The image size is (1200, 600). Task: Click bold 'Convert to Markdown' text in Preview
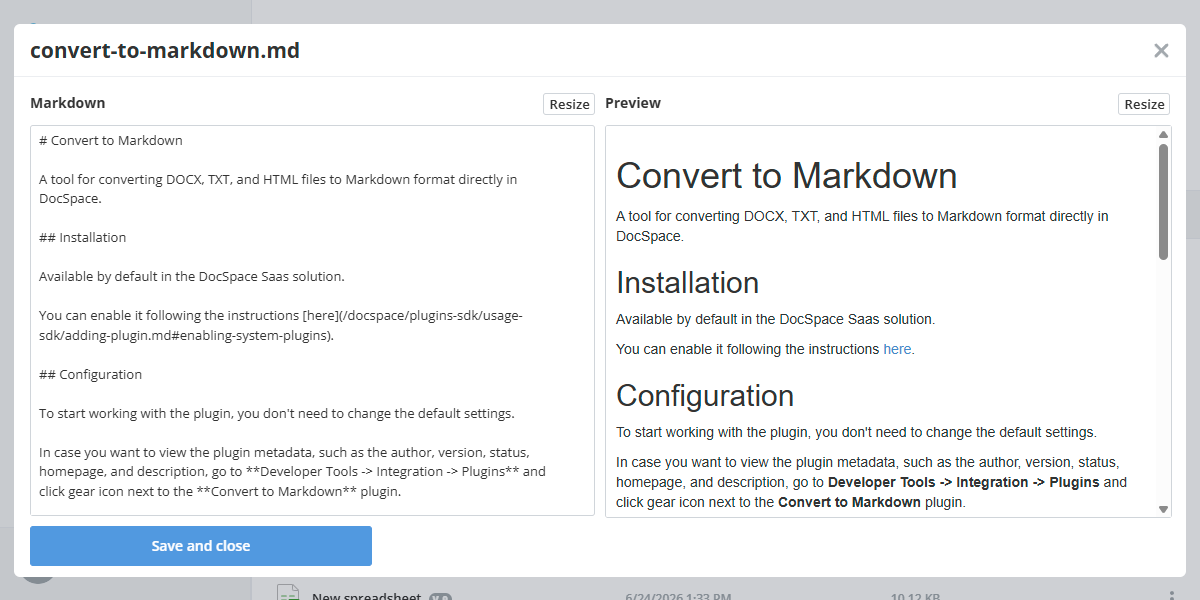coord(849,502)
